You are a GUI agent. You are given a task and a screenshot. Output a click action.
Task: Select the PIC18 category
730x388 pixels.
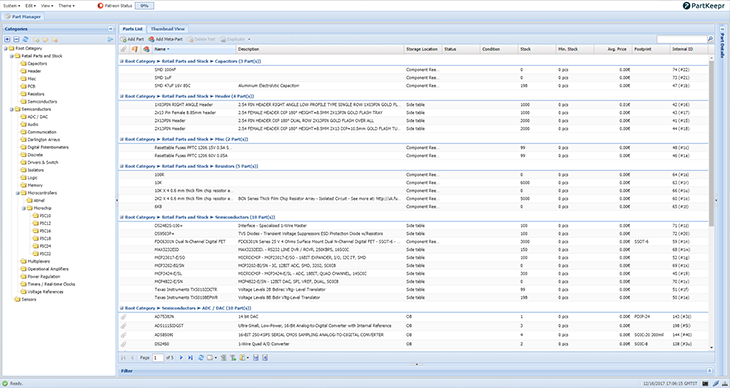pyautogui.click(x=45, y=238)
